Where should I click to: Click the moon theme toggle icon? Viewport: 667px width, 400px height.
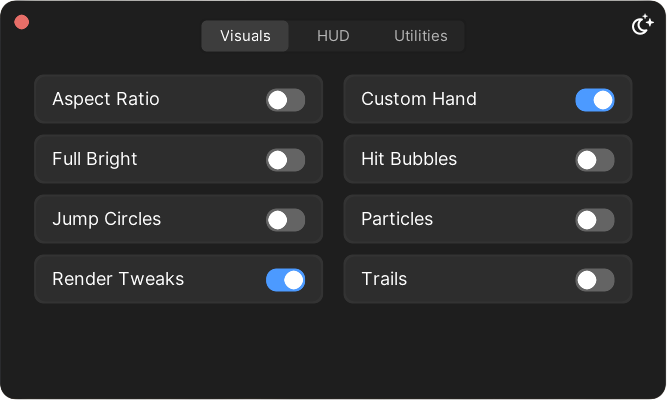642,26
